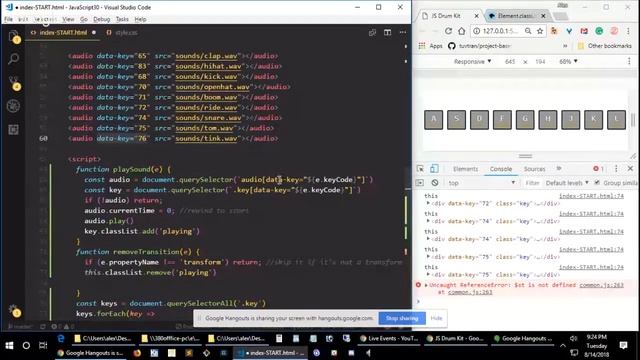
Task: Click the Split Editor icon
Action: (387, 32)
